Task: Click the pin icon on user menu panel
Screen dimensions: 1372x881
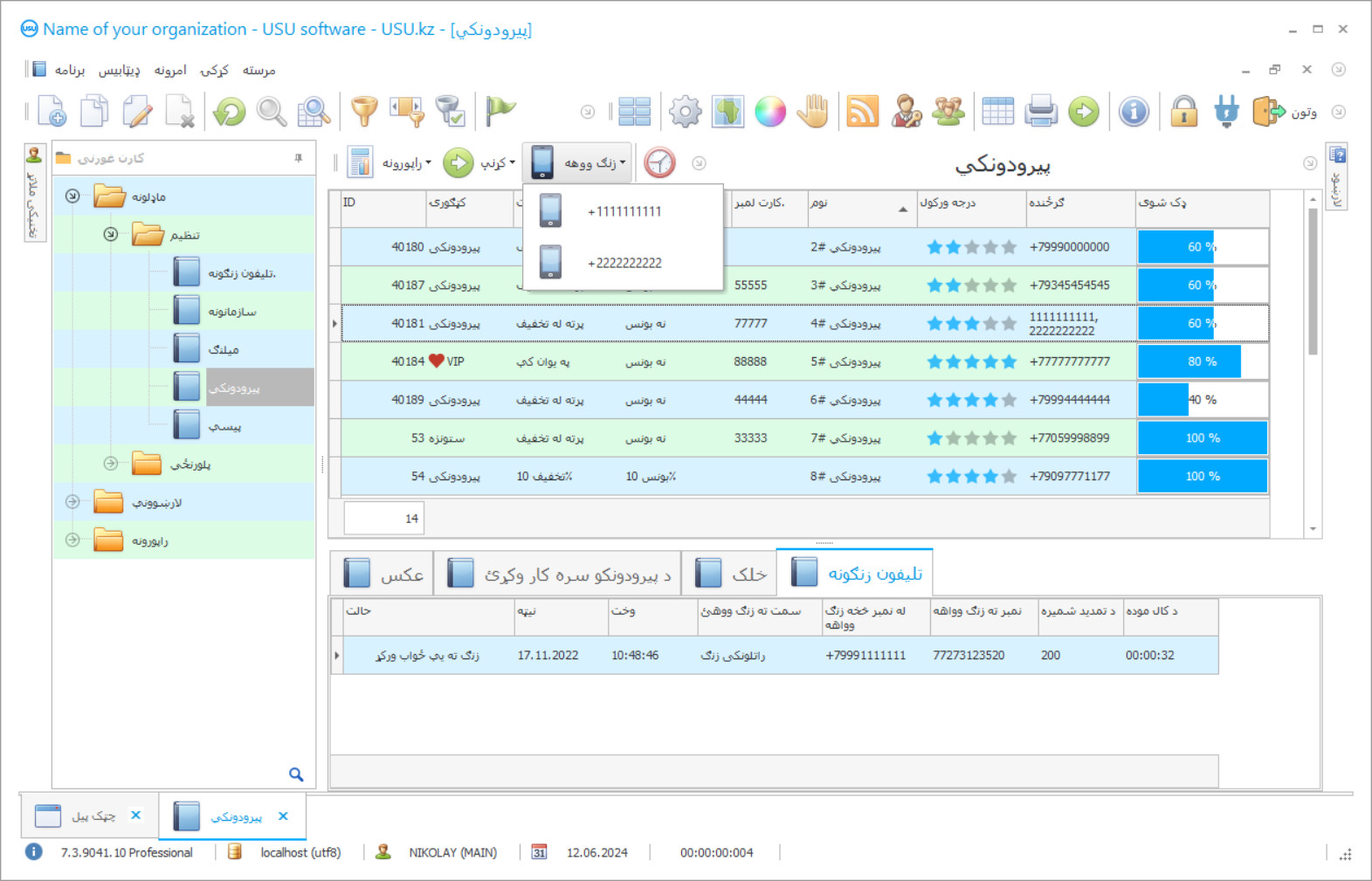Action: click(299, 158)
